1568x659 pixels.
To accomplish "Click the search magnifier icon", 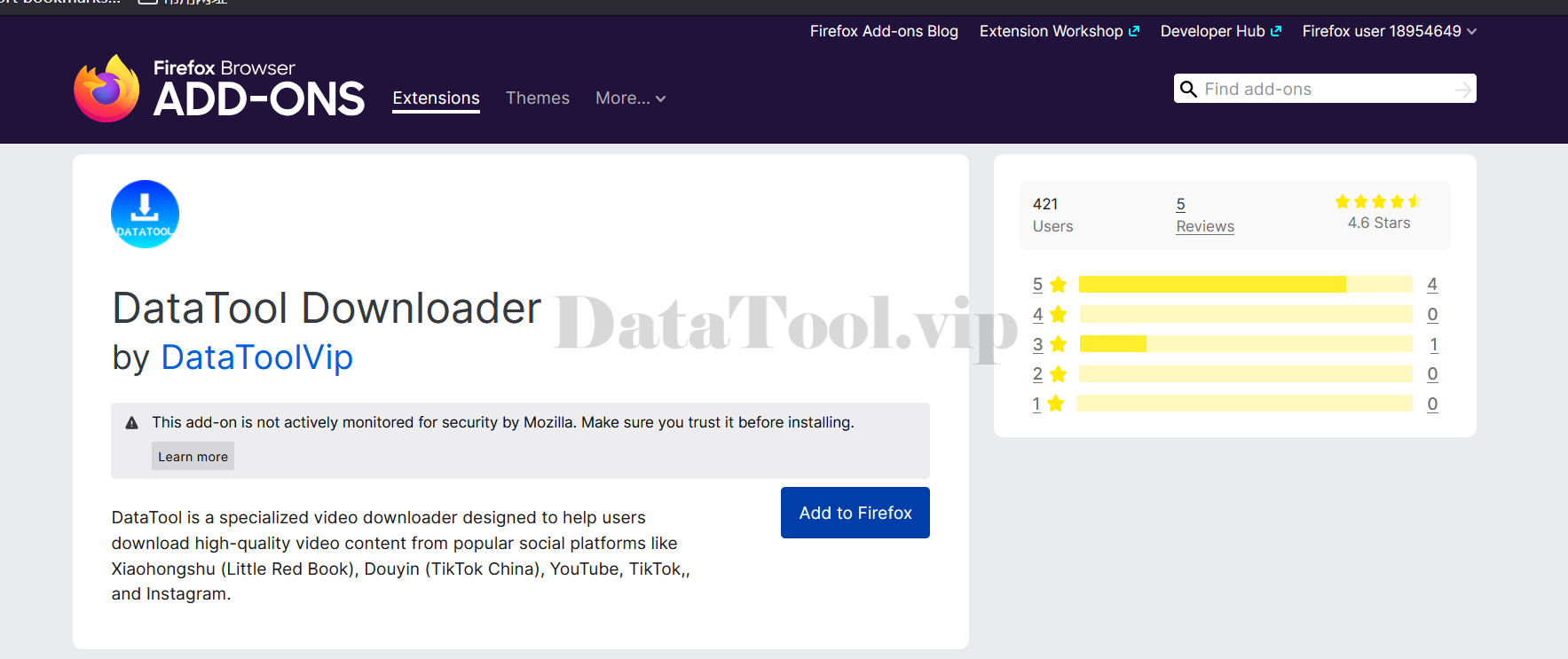I will [x=1188, y=89].
